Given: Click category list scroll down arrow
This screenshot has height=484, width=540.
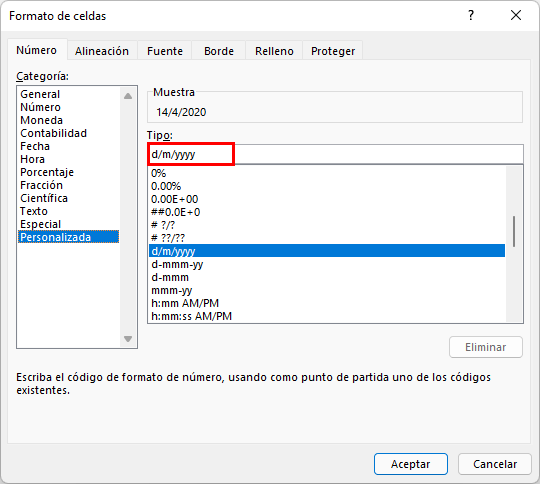Looking at the screenshot, I should (128, 339).
